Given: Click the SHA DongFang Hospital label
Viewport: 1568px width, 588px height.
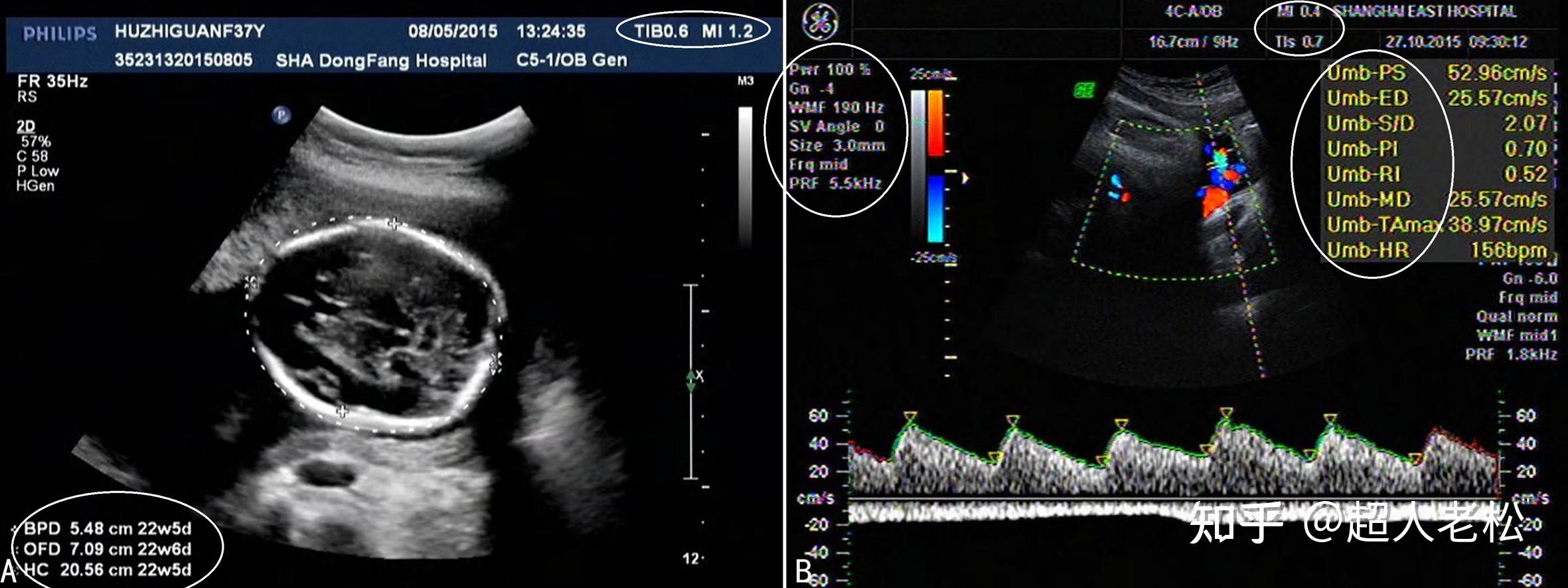Looking at the screenshot, I should (381, 60).
